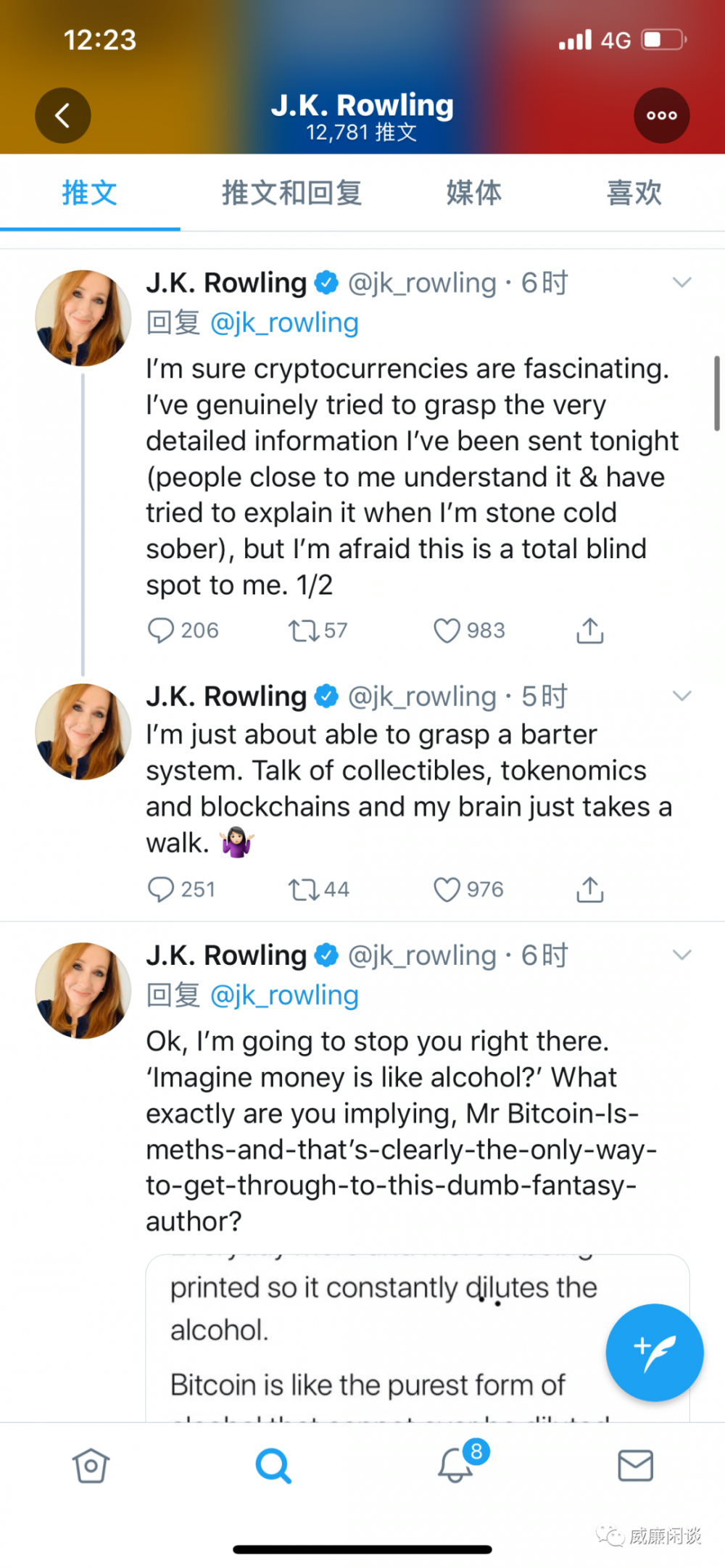
Task: Reply to the tweet with 206 comments
Action: pyautogui.click(x=160, y=631)
